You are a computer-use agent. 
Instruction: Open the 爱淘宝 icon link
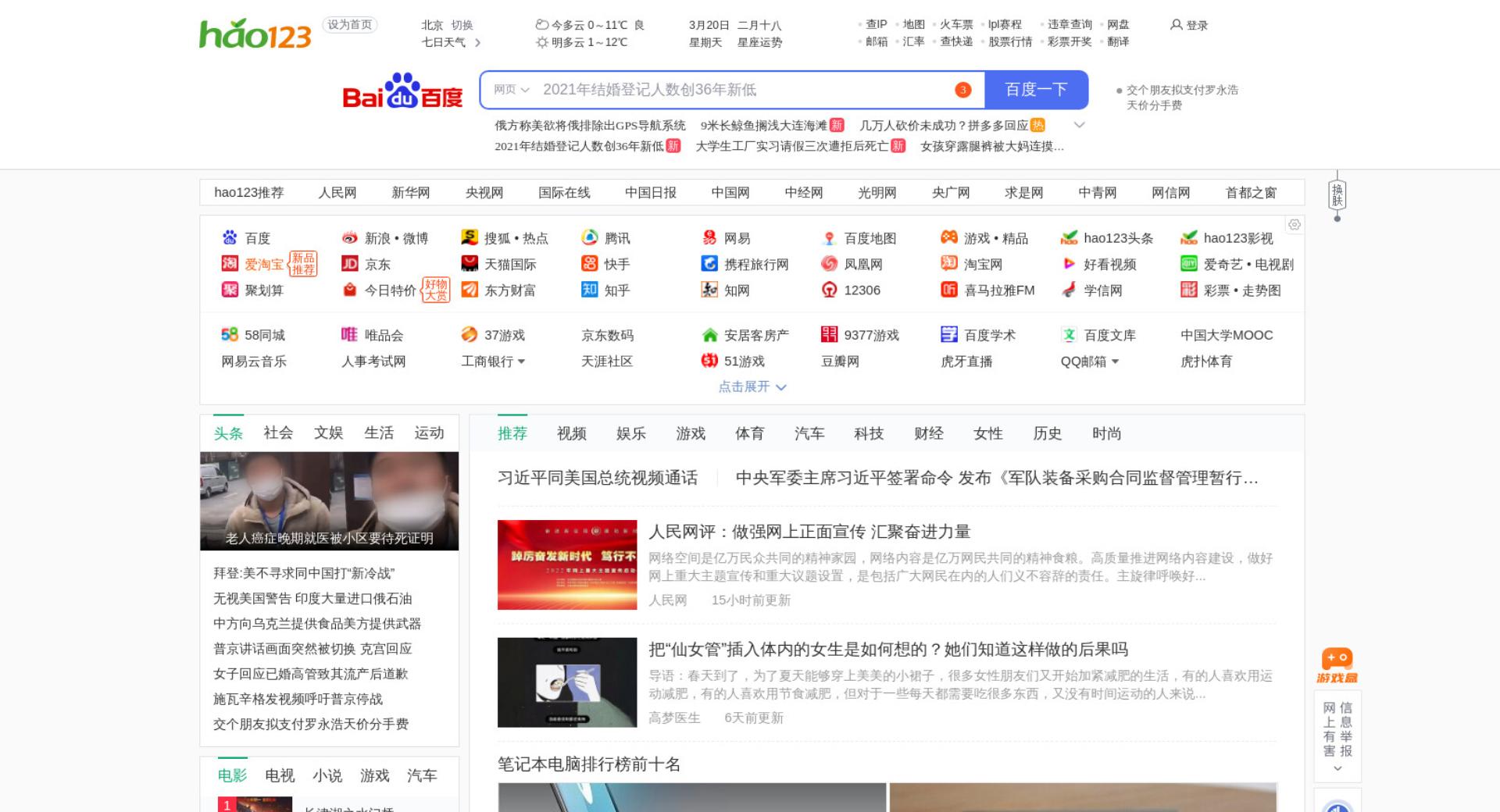pos(229,264)
